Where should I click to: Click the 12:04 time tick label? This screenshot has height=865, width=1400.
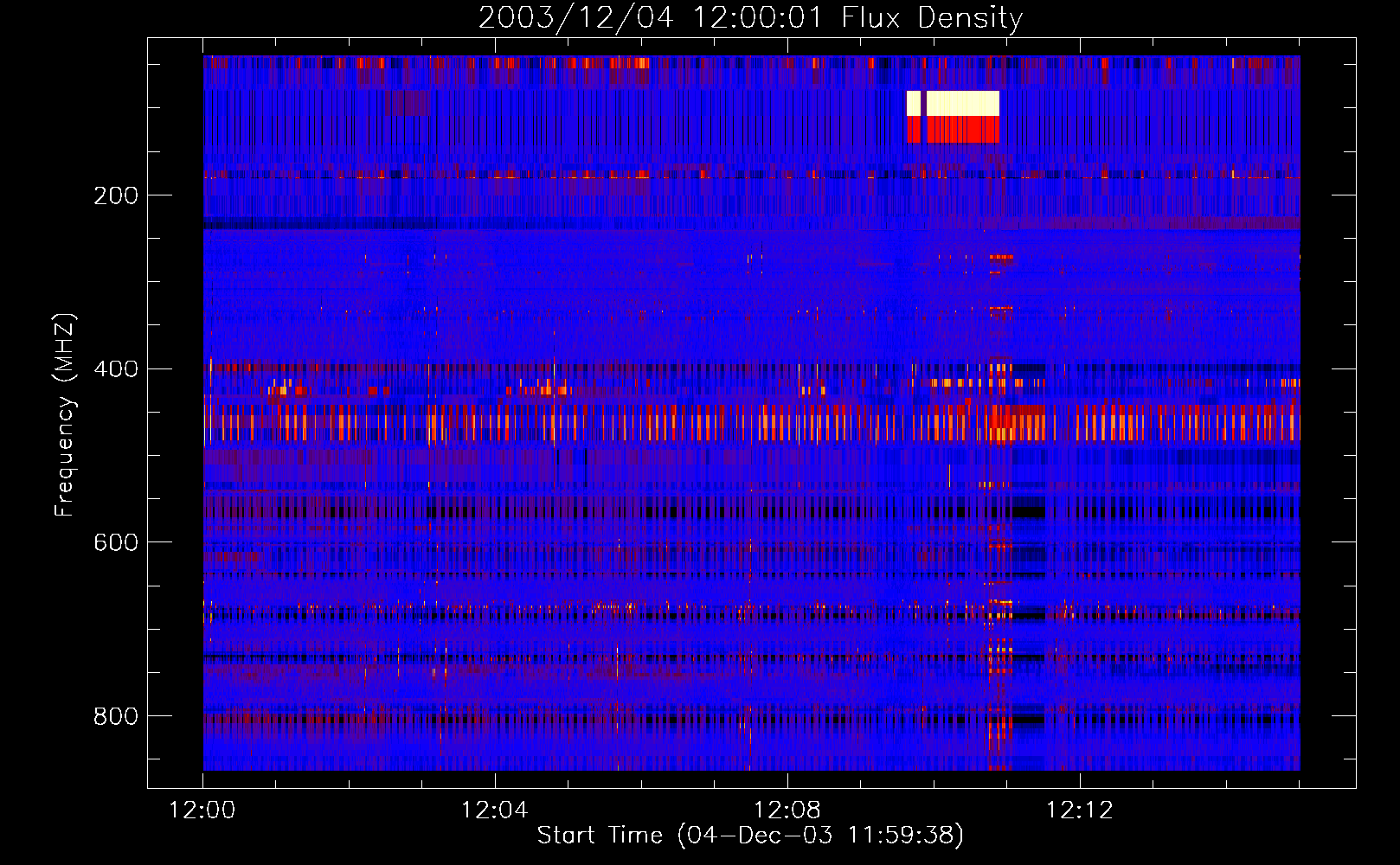(x=495, y=811)
